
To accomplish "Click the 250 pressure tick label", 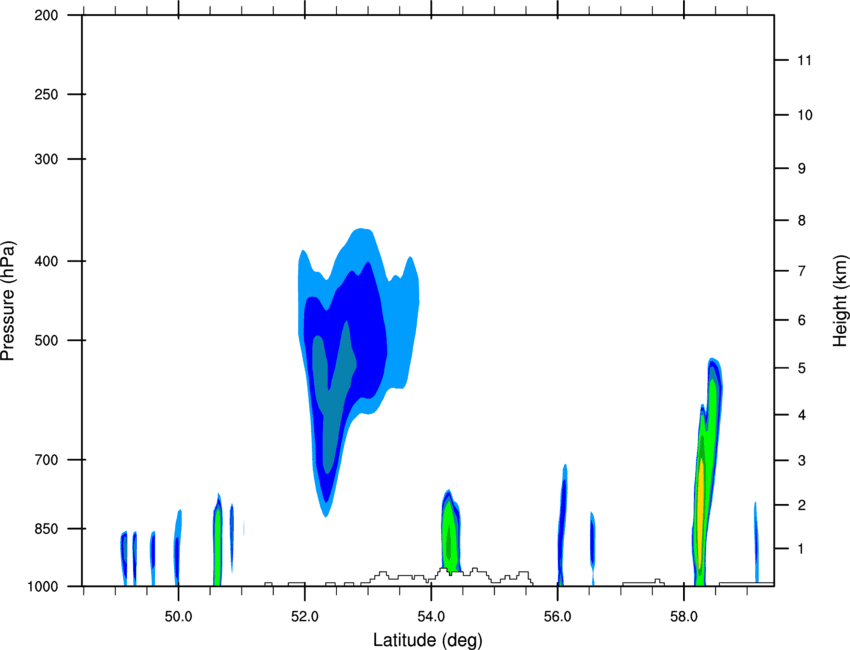I will tap(46, 94).
